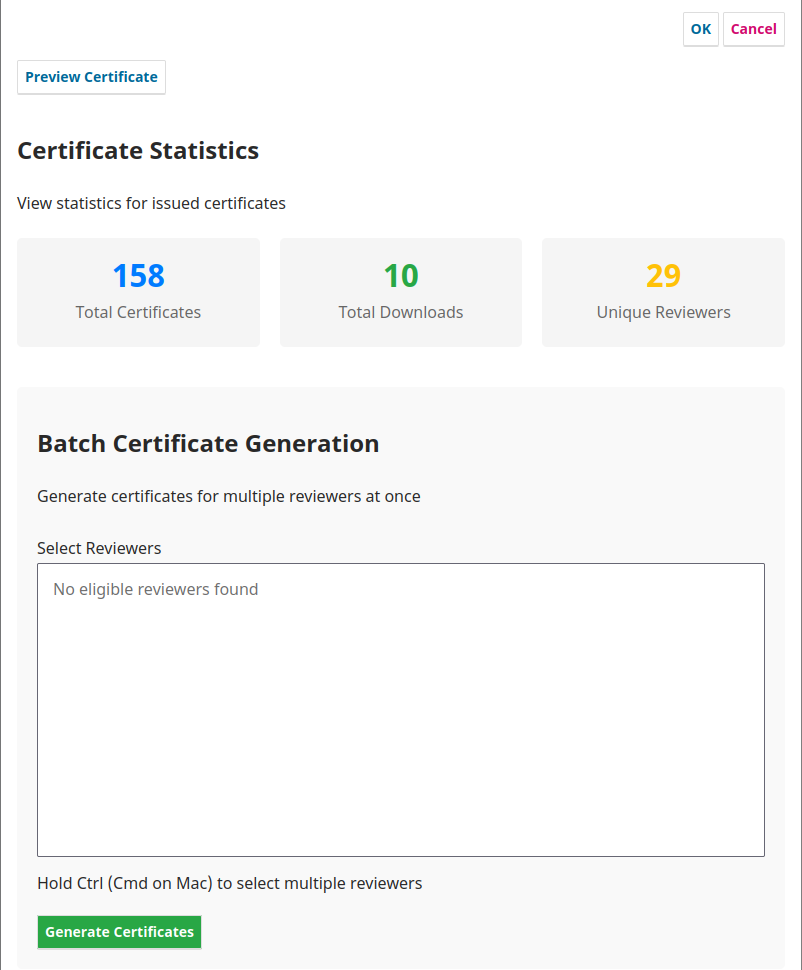Viewport: 802px width, 970px height.
Task: Click 'View statistics for issued certificates' text
Action: click(151, 204)
